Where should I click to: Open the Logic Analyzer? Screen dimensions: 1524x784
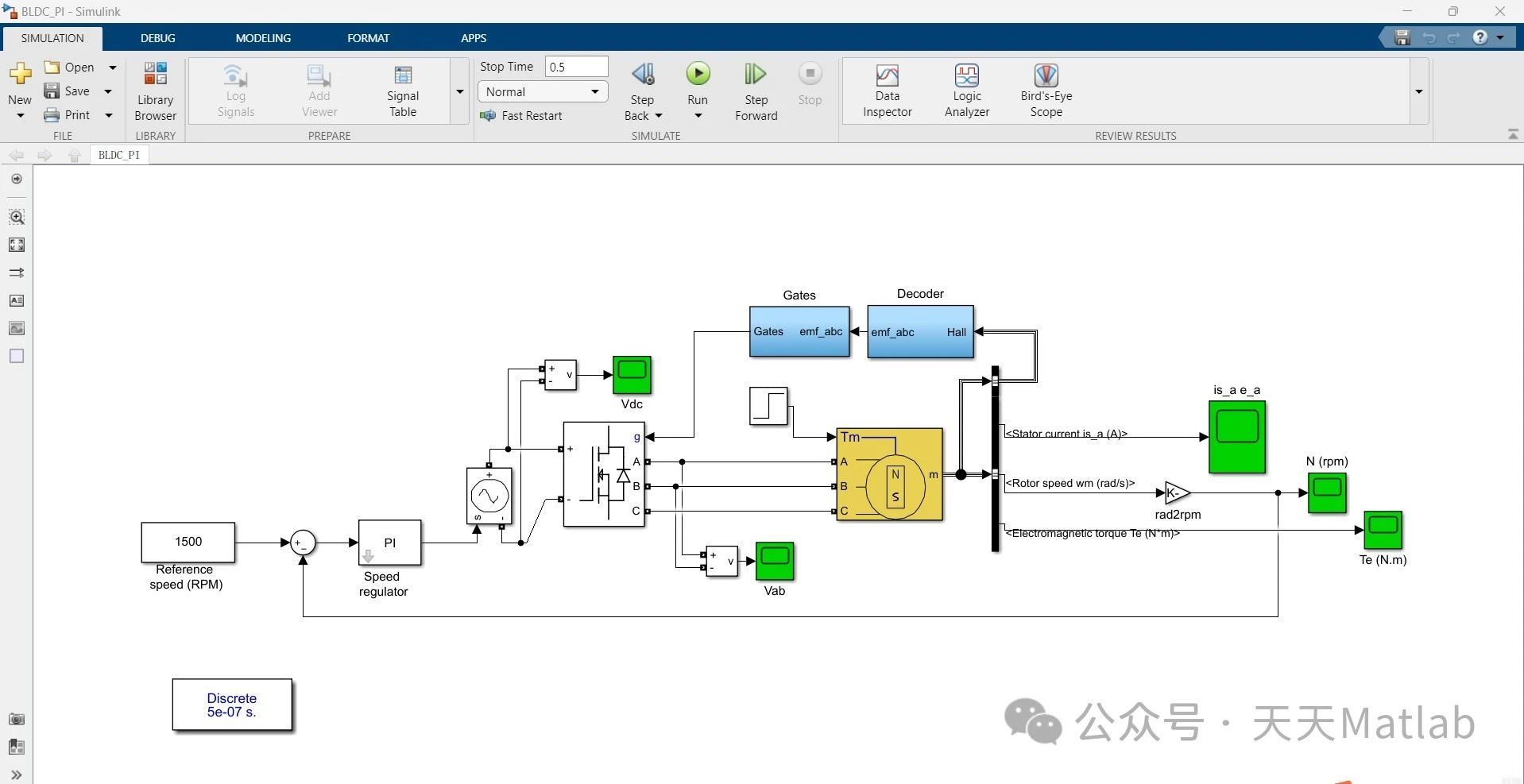point(966,89)
